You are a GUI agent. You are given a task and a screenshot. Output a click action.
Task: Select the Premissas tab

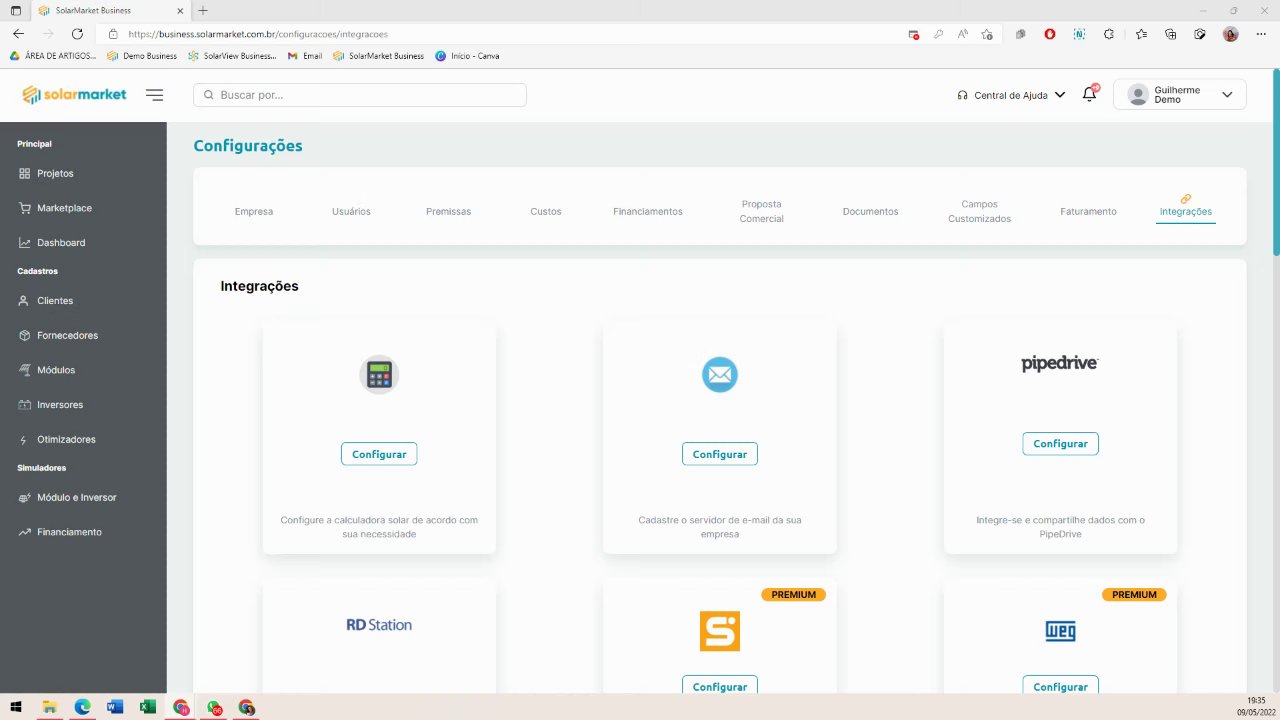(448, 212)
